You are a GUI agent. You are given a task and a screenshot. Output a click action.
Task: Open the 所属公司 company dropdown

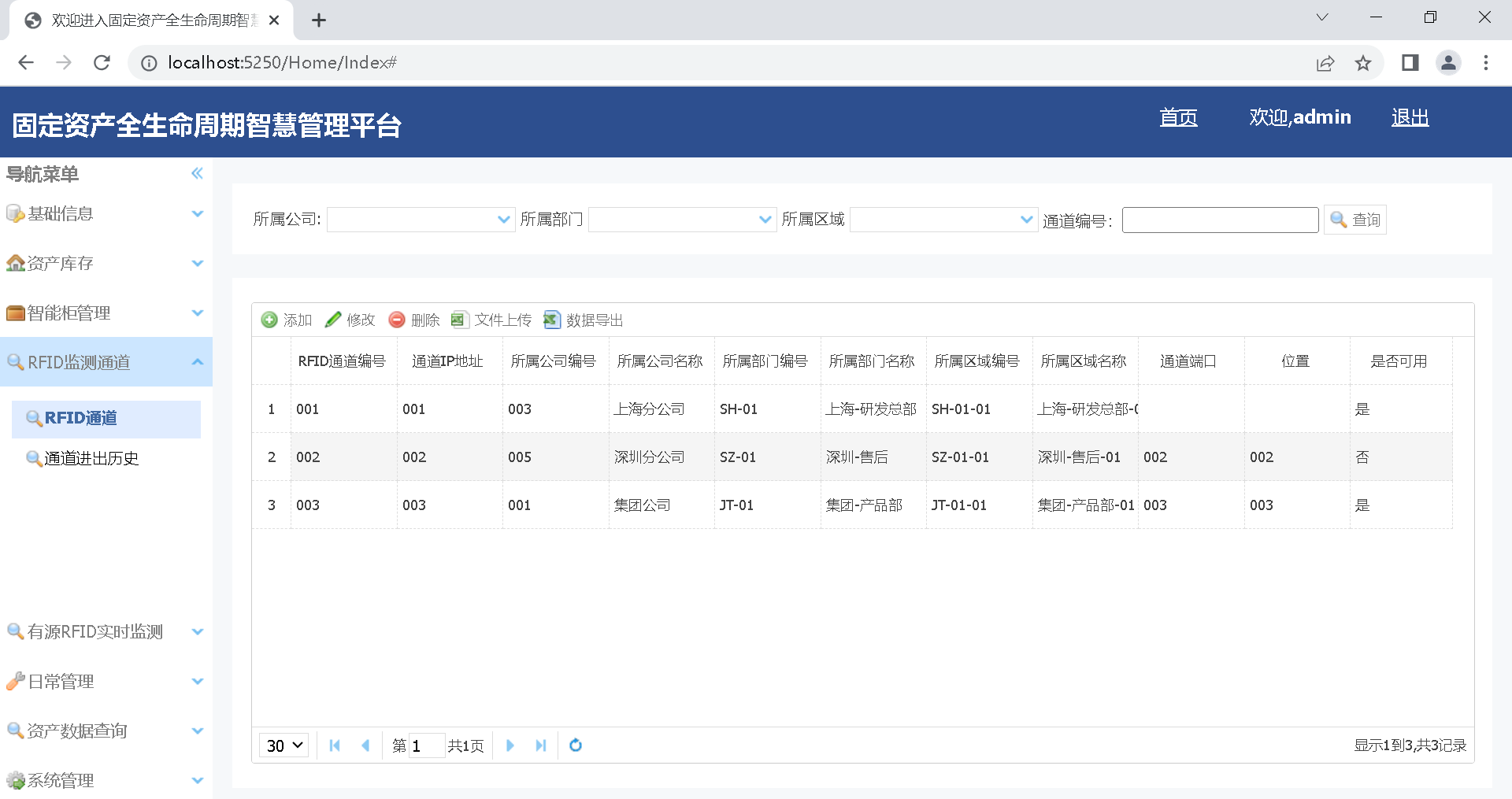pos(504,220)
